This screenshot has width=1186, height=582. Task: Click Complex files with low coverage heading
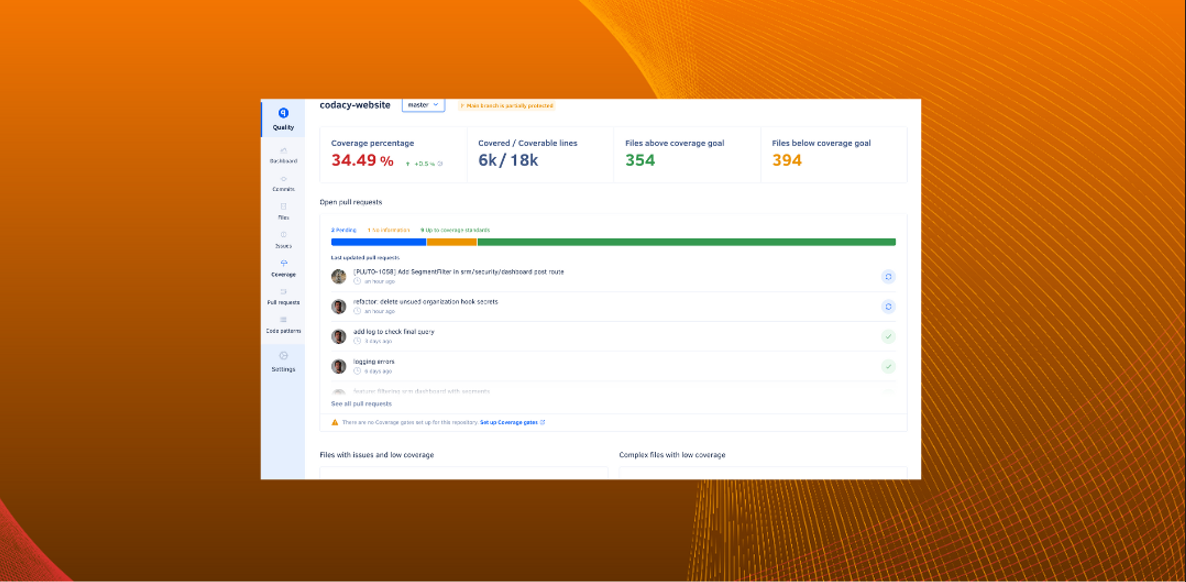pos(672,455)
